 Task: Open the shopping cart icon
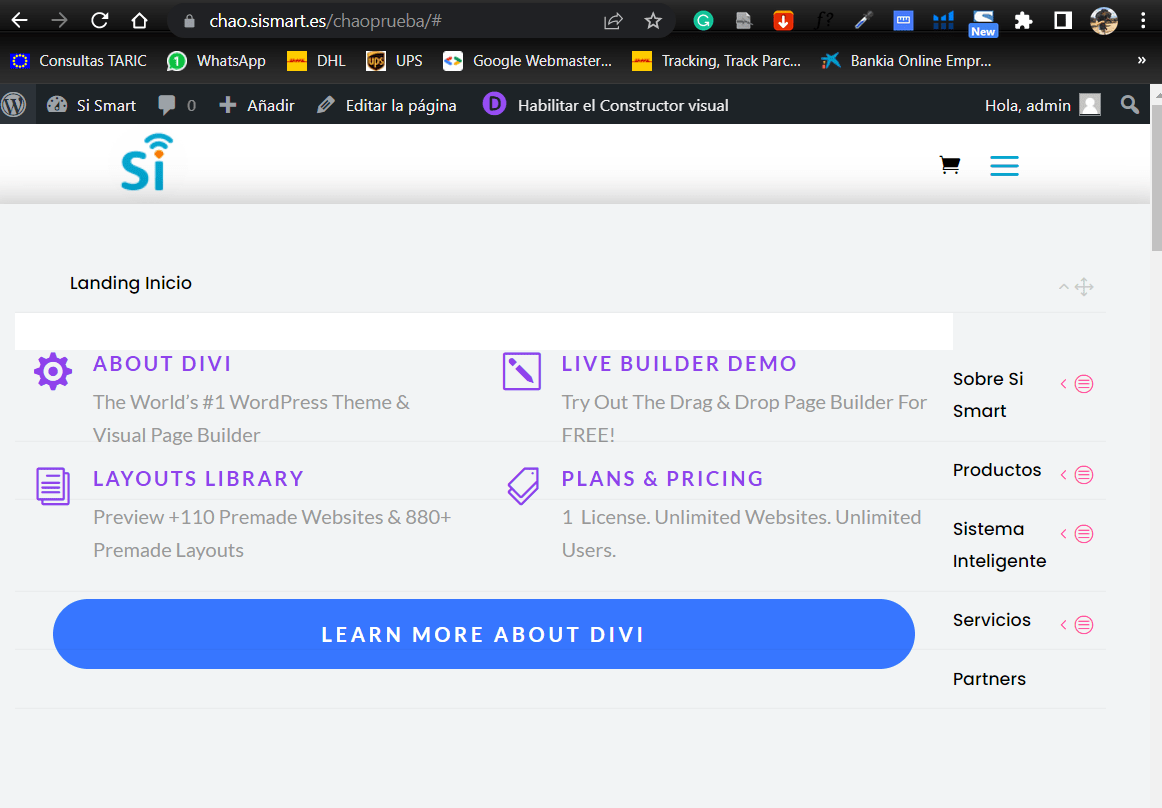949,165
